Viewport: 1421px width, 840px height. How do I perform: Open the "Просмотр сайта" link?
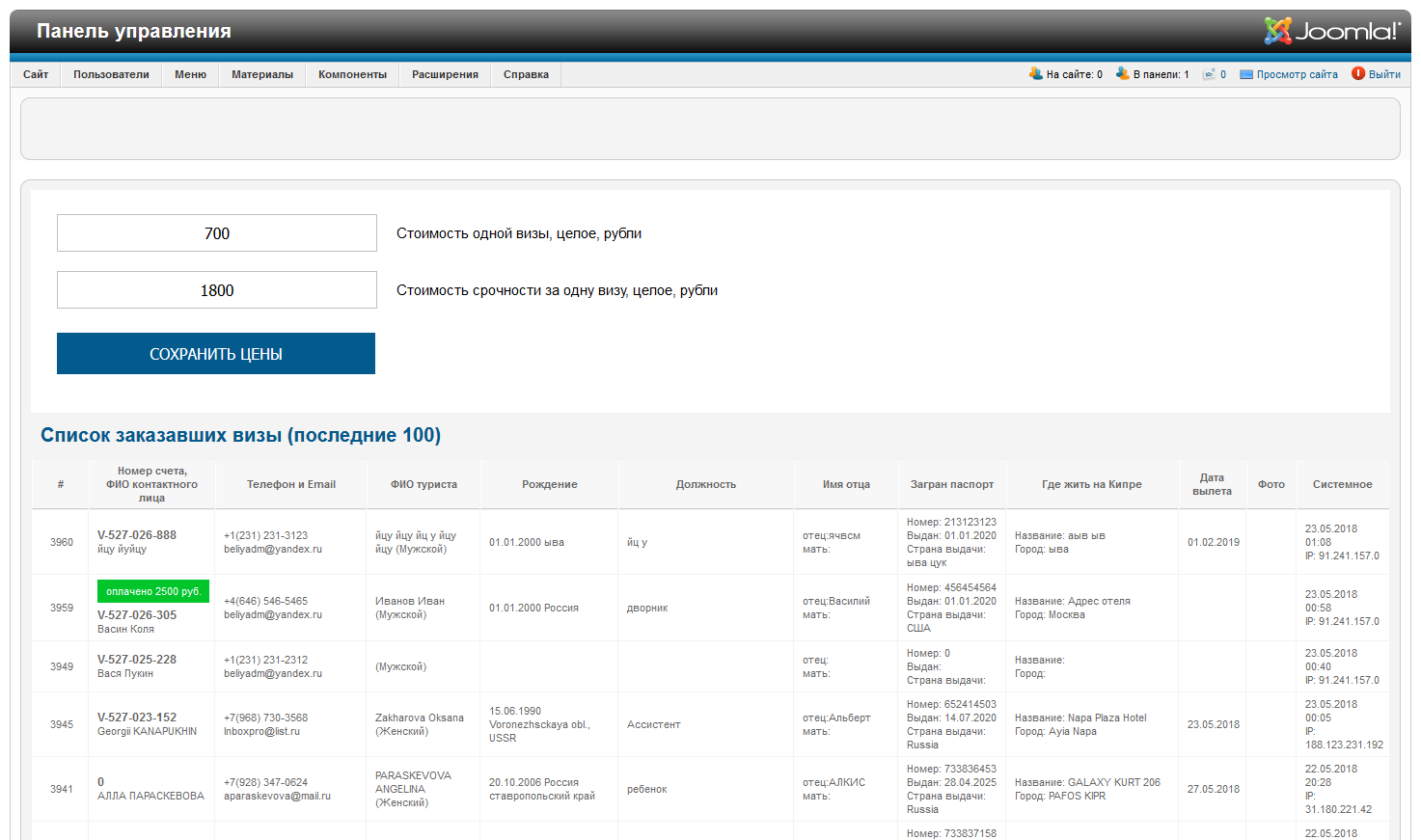pyautogui.click(x=1297, y=74)
